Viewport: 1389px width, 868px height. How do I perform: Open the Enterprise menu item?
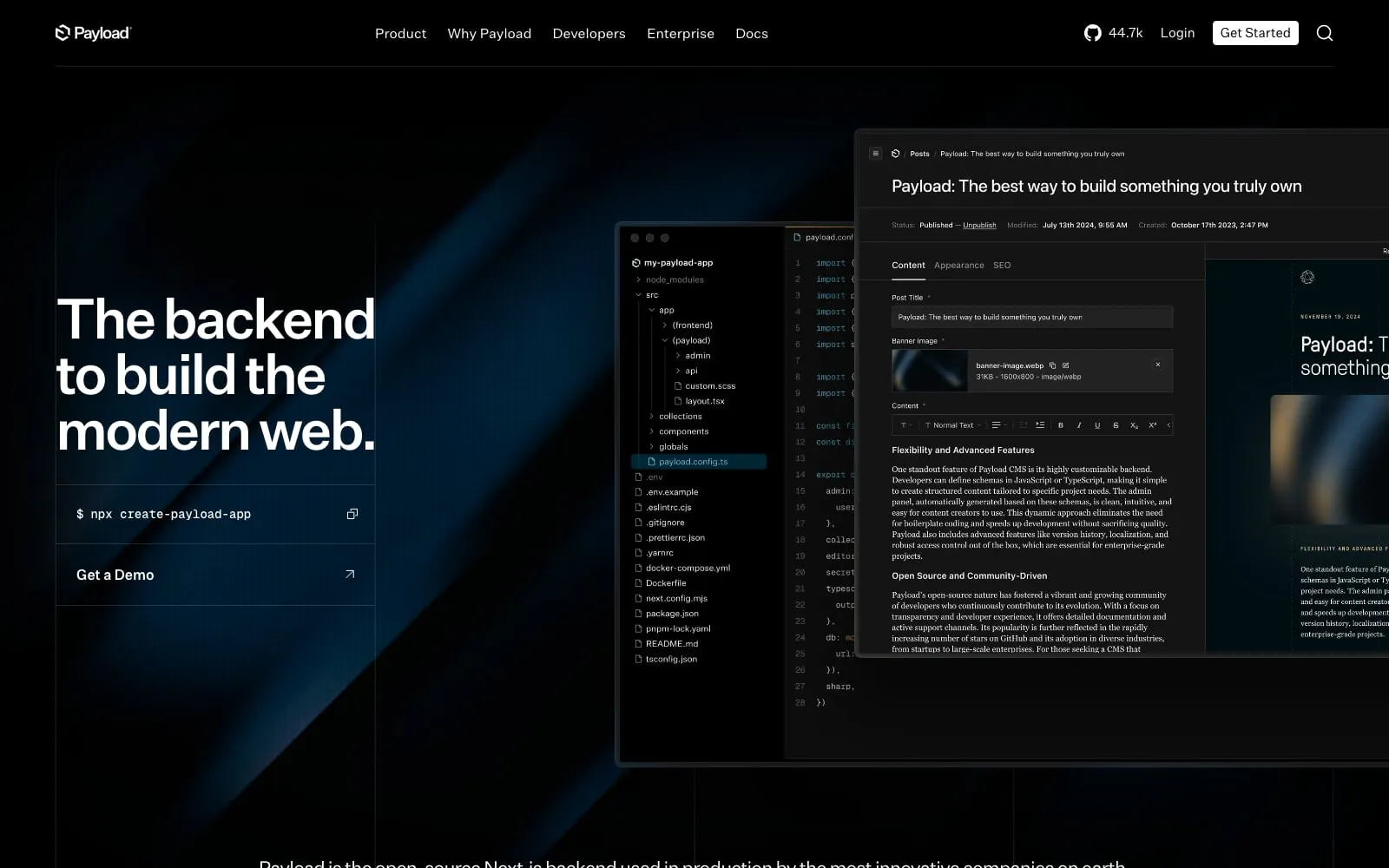tap(681, 33)
